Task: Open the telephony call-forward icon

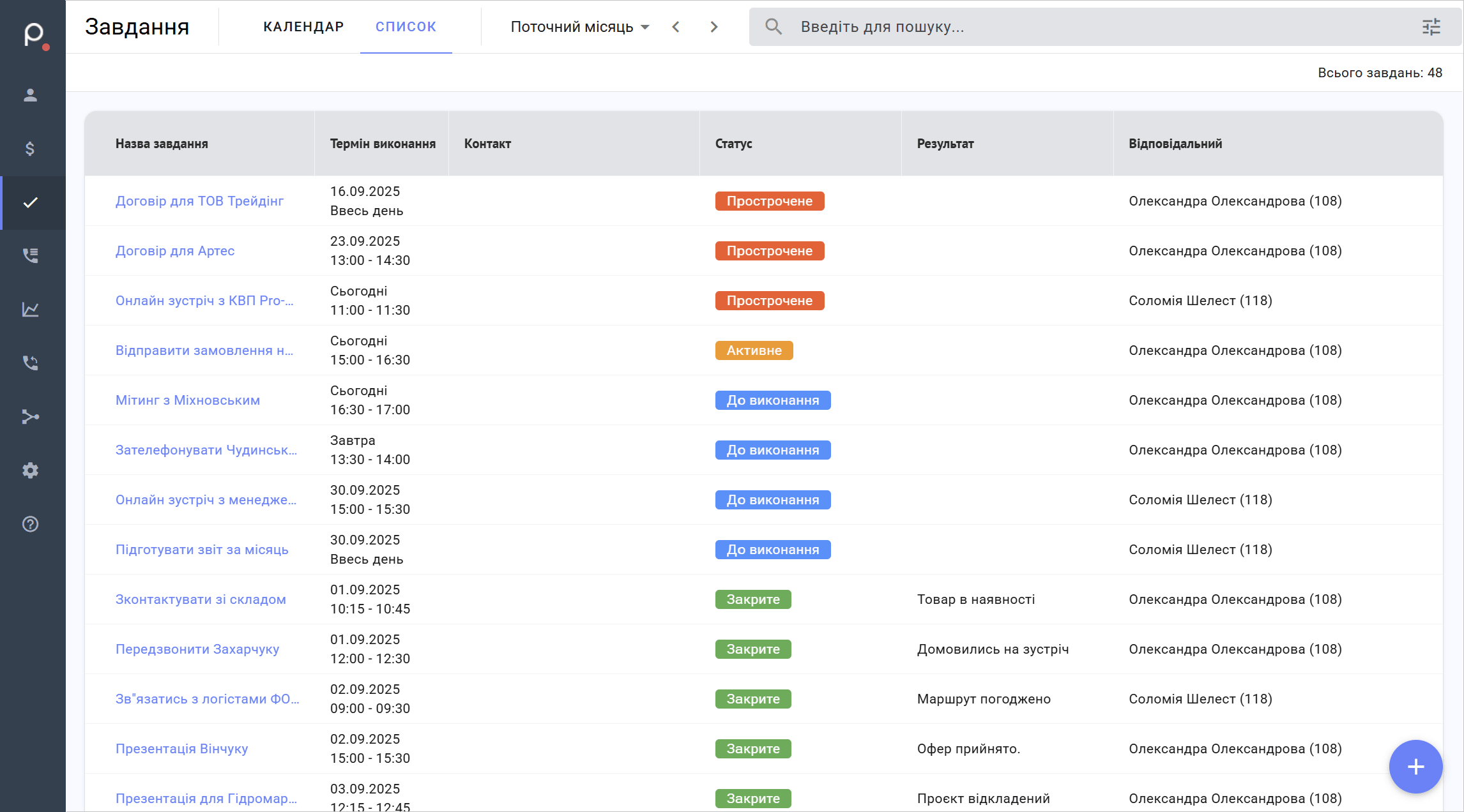Action: click(x=30, y=363)
